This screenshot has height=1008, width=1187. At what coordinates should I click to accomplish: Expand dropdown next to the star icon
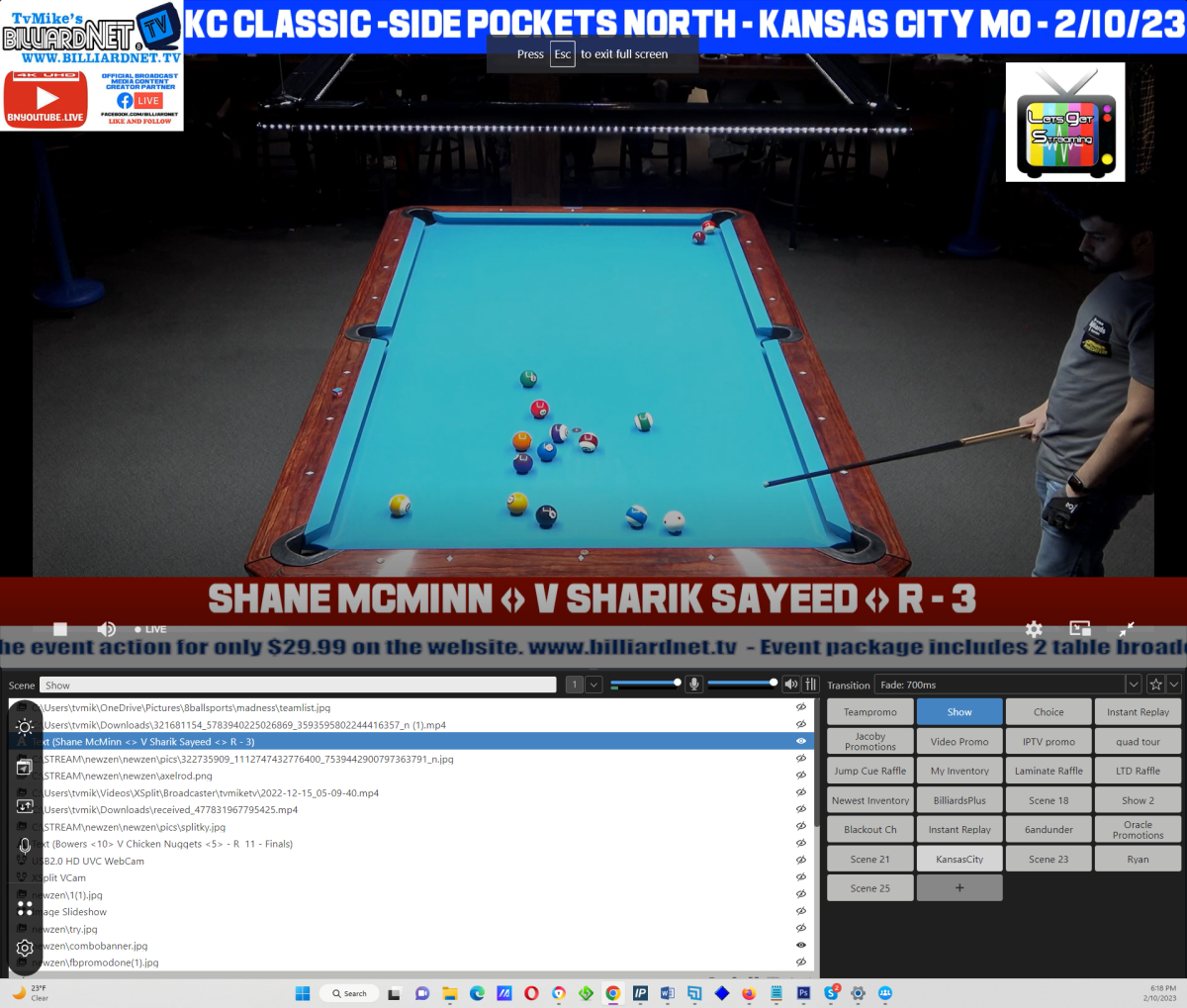pos(1174,685)
